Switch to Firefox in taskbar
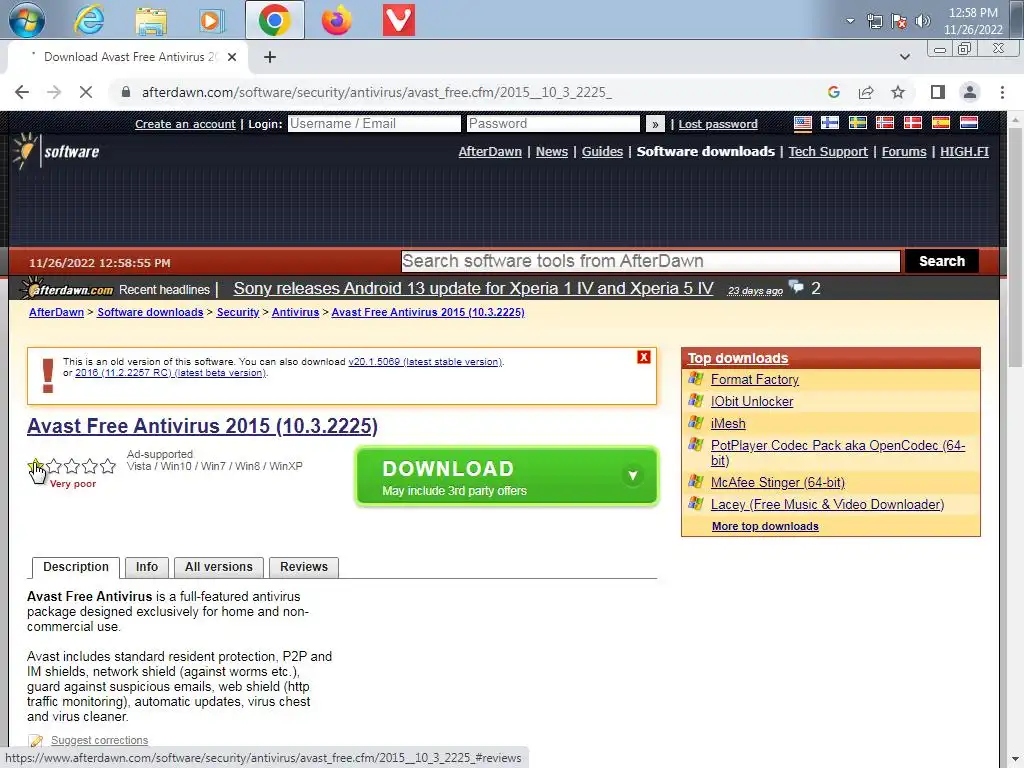This screenshot has width=1024, height=768. [336, 20]
